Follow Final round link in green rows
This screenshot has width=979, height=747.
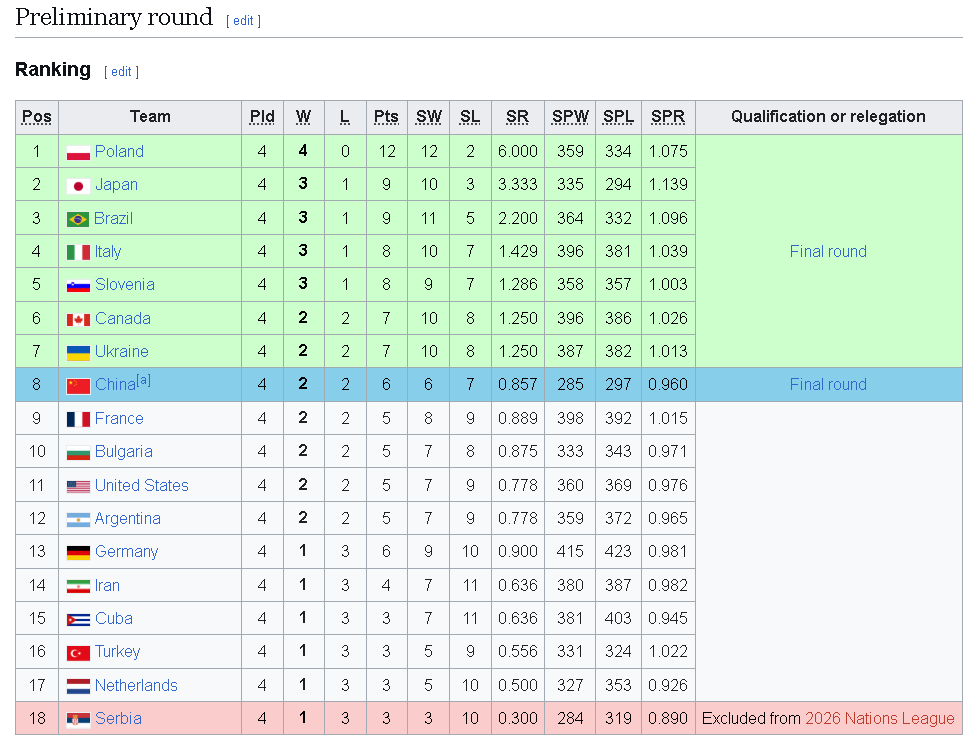tap(828, 252)
